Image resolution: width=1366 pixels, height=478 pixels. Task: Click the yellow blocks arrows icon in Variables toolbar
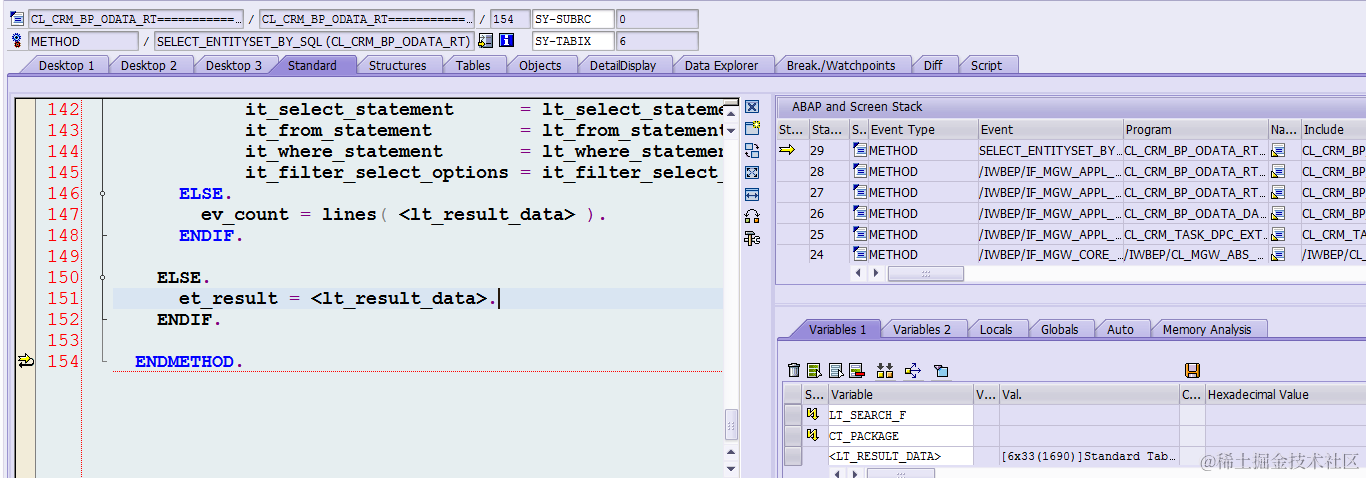[x=884, y=371]
